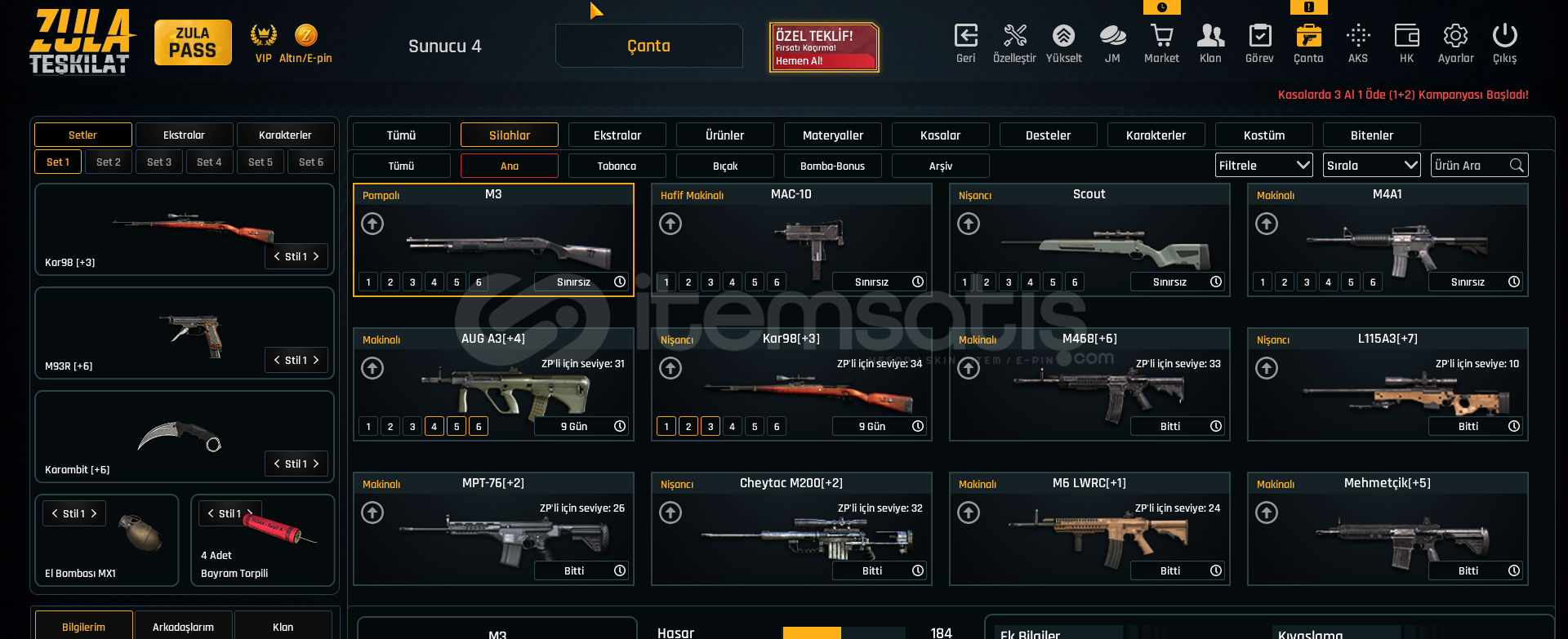
Task: Click the upgrade arrow icon on AUG A3[+4]
Action: tap(372, 368)
